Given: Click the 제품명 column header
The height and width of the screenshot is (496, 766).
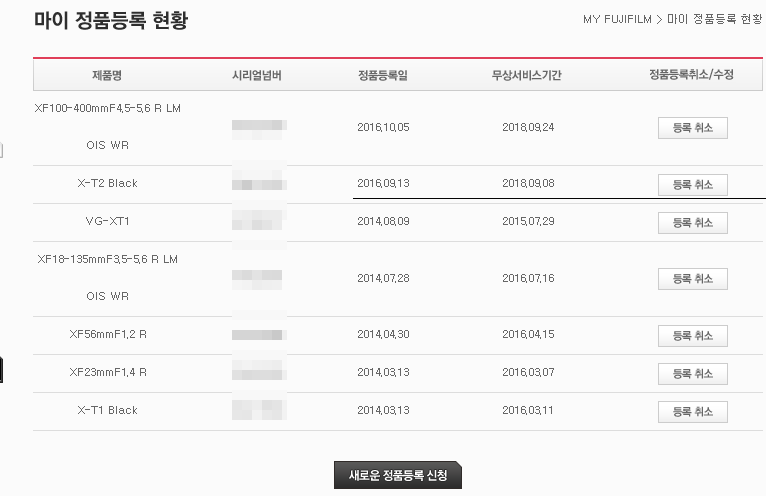Looking at the screenshot, I should [106, 75].
